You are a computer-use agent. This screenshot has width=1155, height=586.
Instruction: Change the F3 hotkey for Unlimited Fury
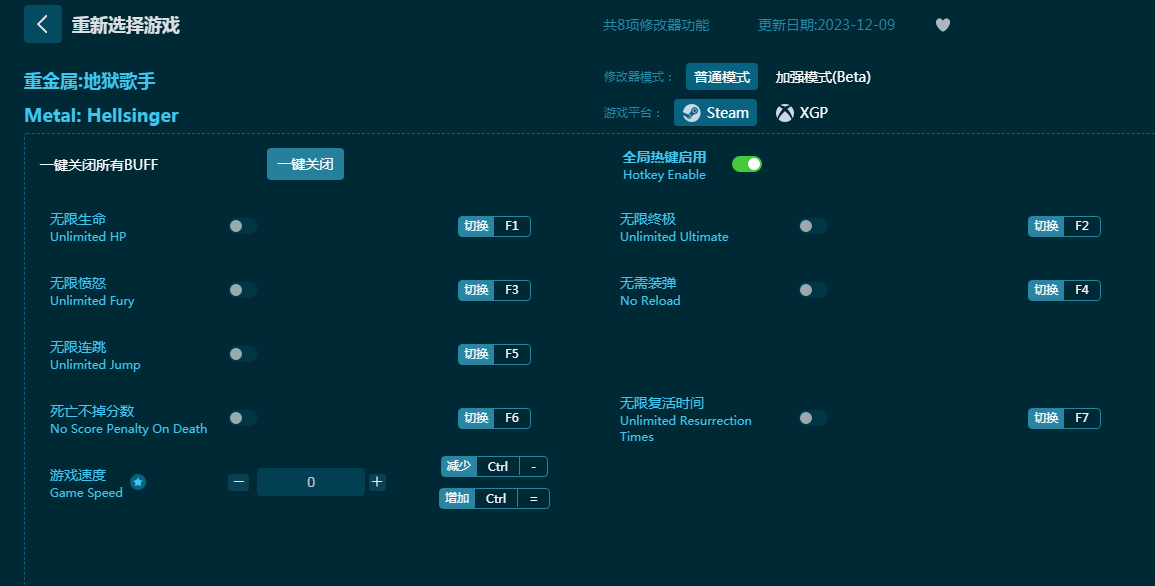[494, 290]
